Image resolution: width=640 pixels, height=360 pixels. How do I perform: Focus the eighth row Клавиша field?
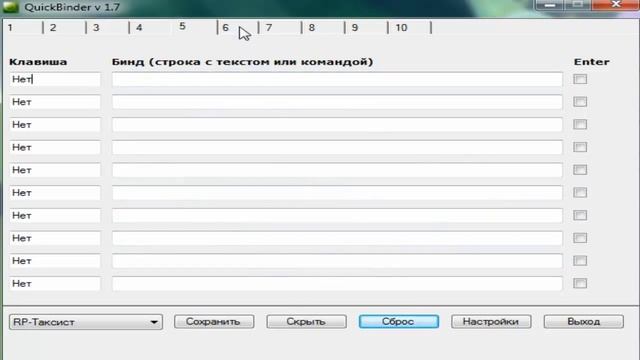point(55,238)
